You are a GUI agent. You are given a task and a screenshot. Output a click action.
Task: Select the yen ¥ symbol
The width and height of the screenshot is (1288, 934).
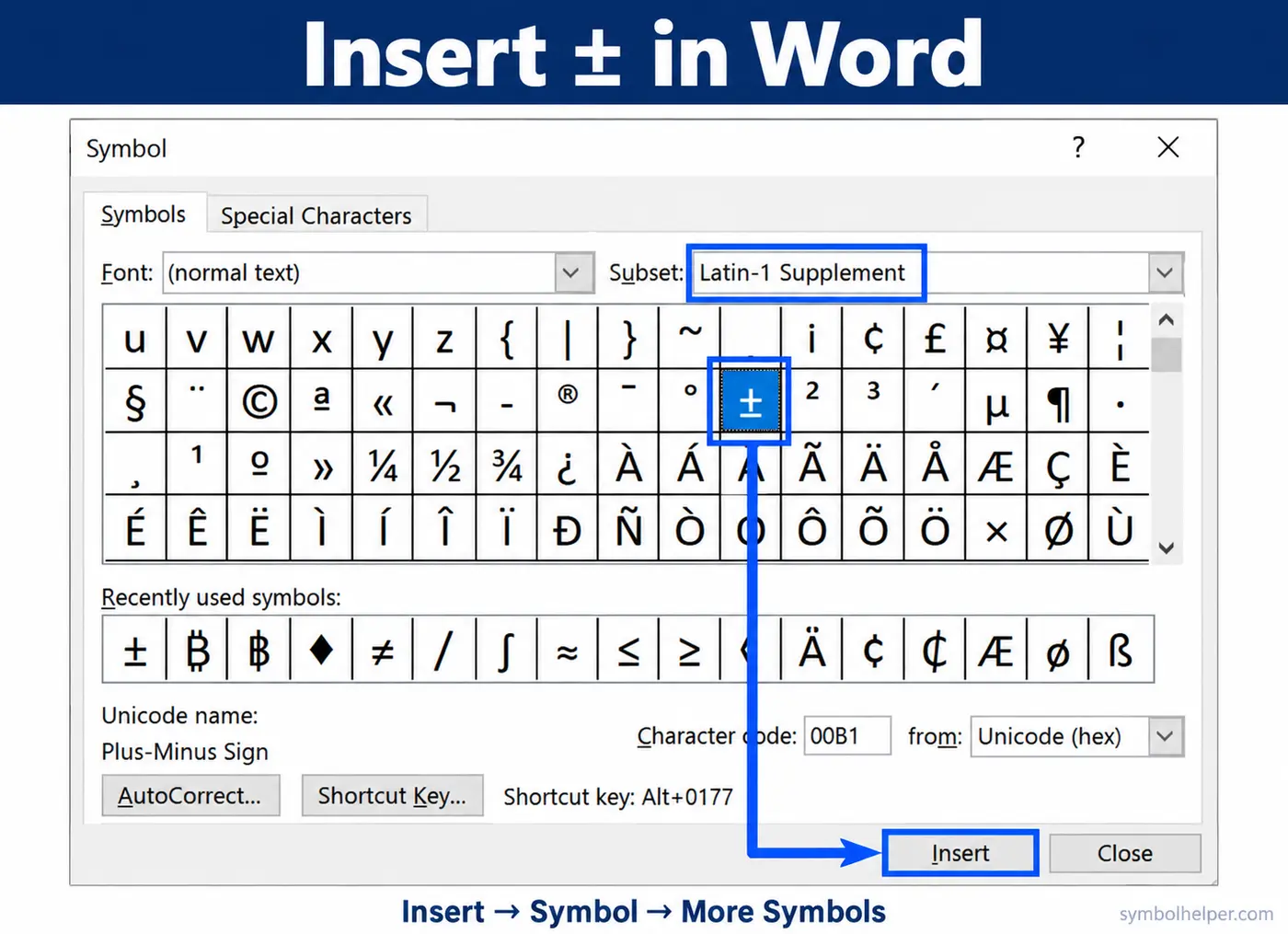[1058, 339]
